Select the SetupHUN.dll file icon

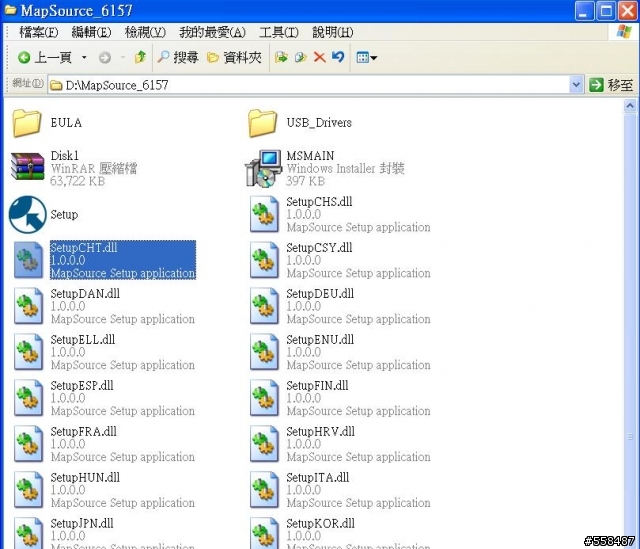click(x=28, y=490)
